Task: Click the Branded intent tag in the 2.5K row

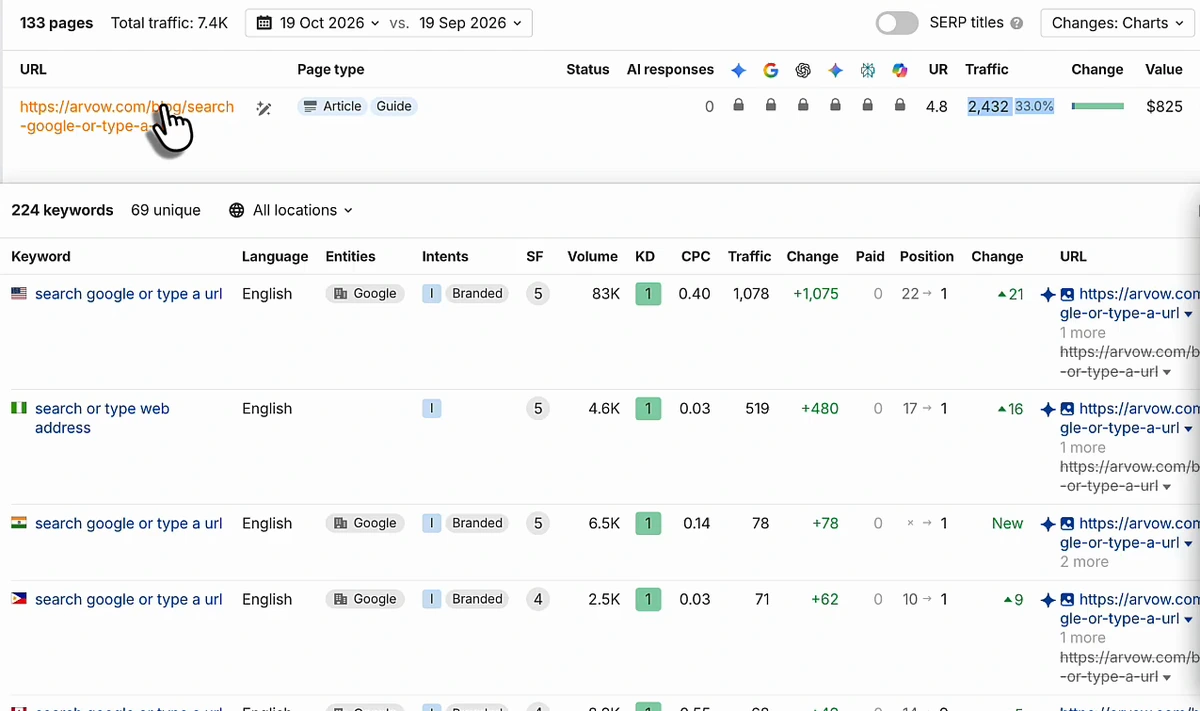Action: coord(477,599)
